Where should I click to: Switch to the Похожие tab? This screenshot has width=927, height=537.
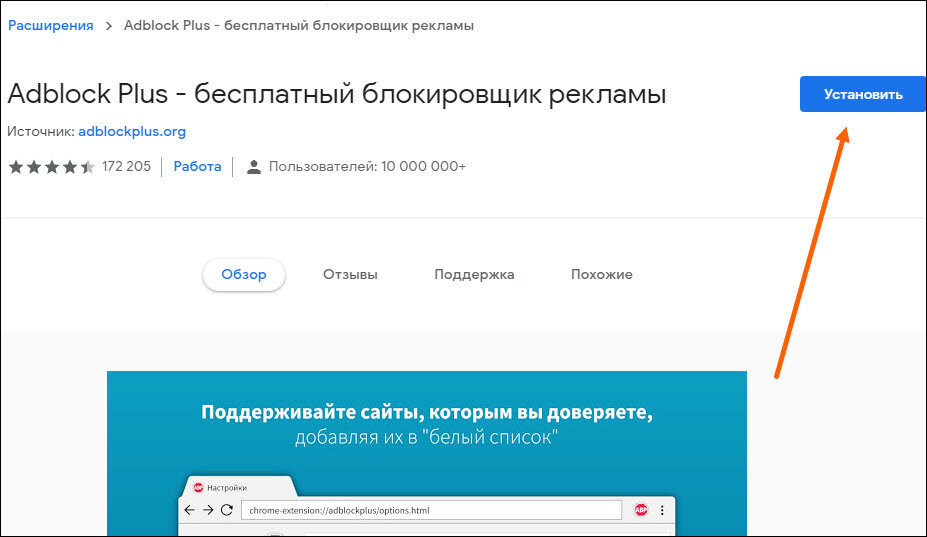pyautogui.click(x=602, y=274)
